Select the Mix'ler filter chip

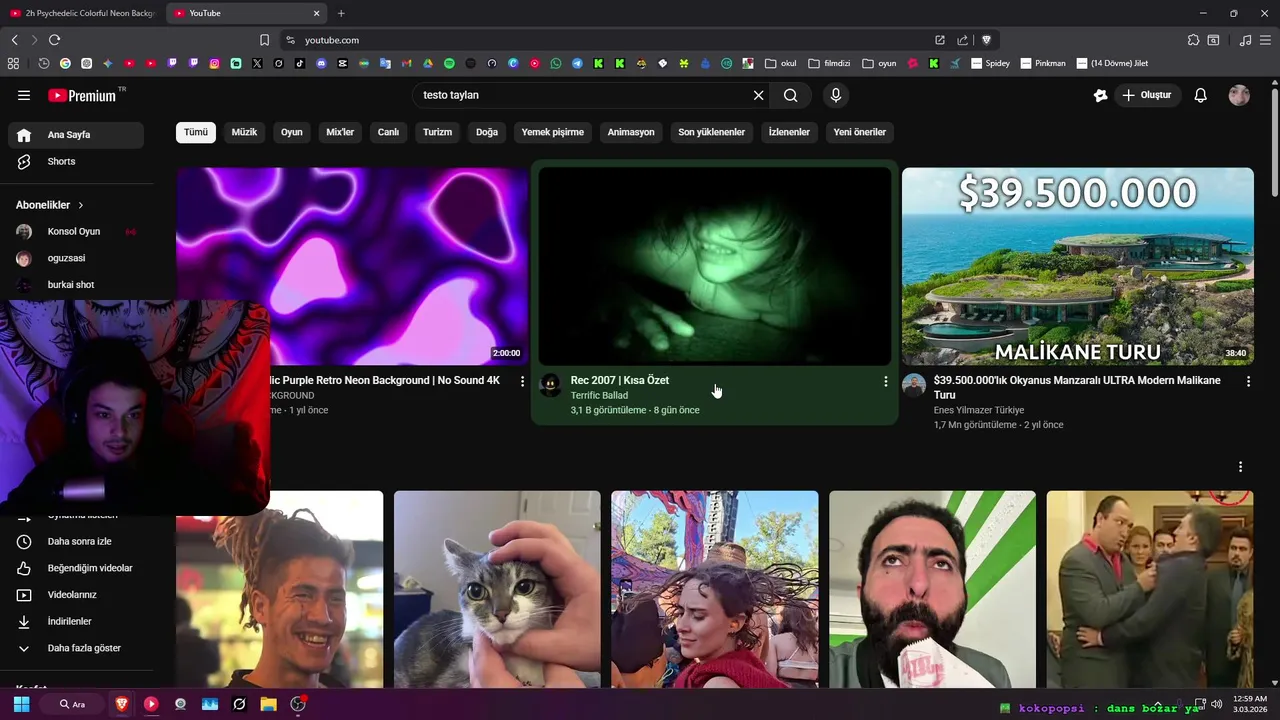coord(340,132)
